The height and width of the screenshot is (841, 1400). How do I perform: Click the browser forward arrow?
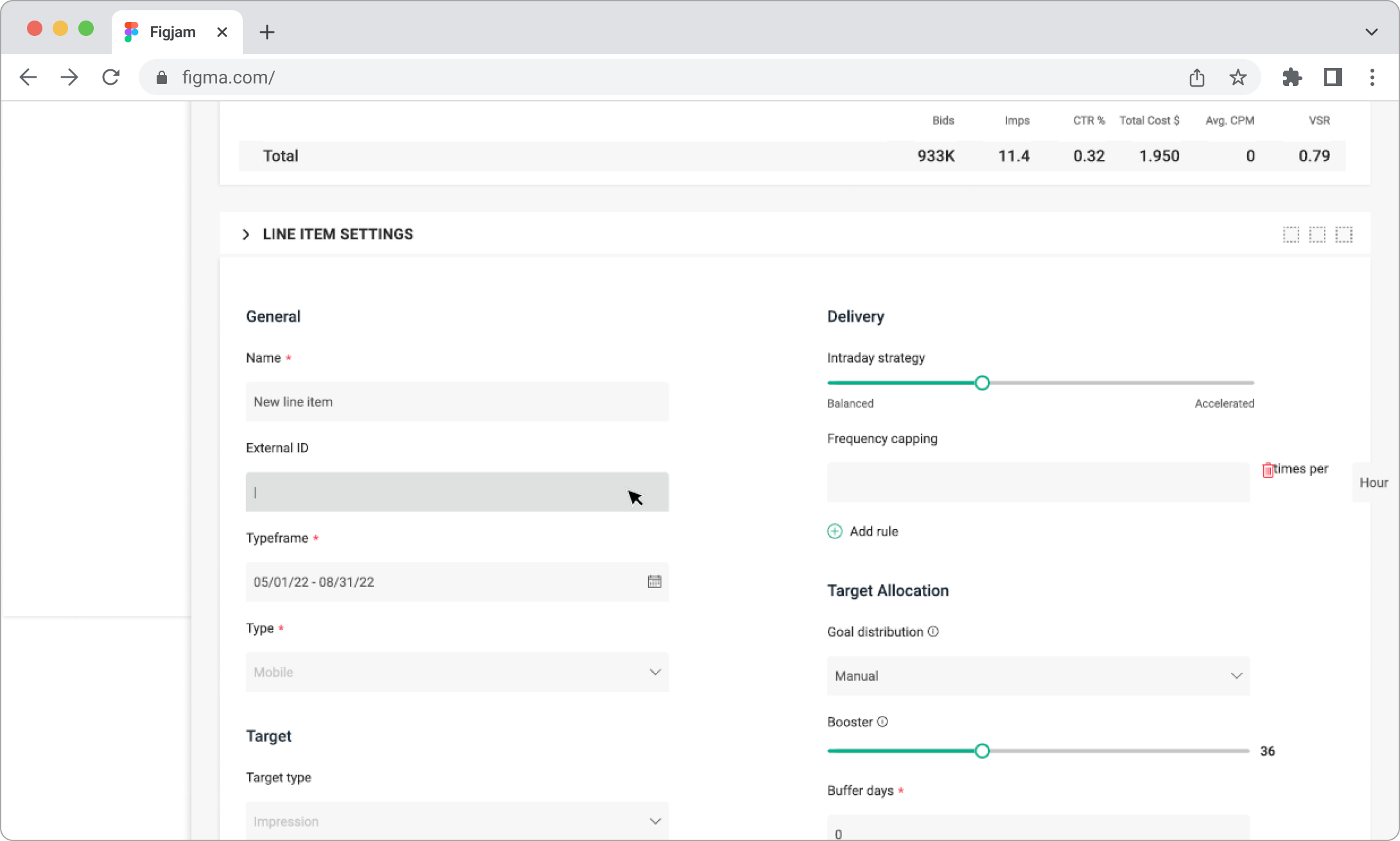tap(69, 78)
